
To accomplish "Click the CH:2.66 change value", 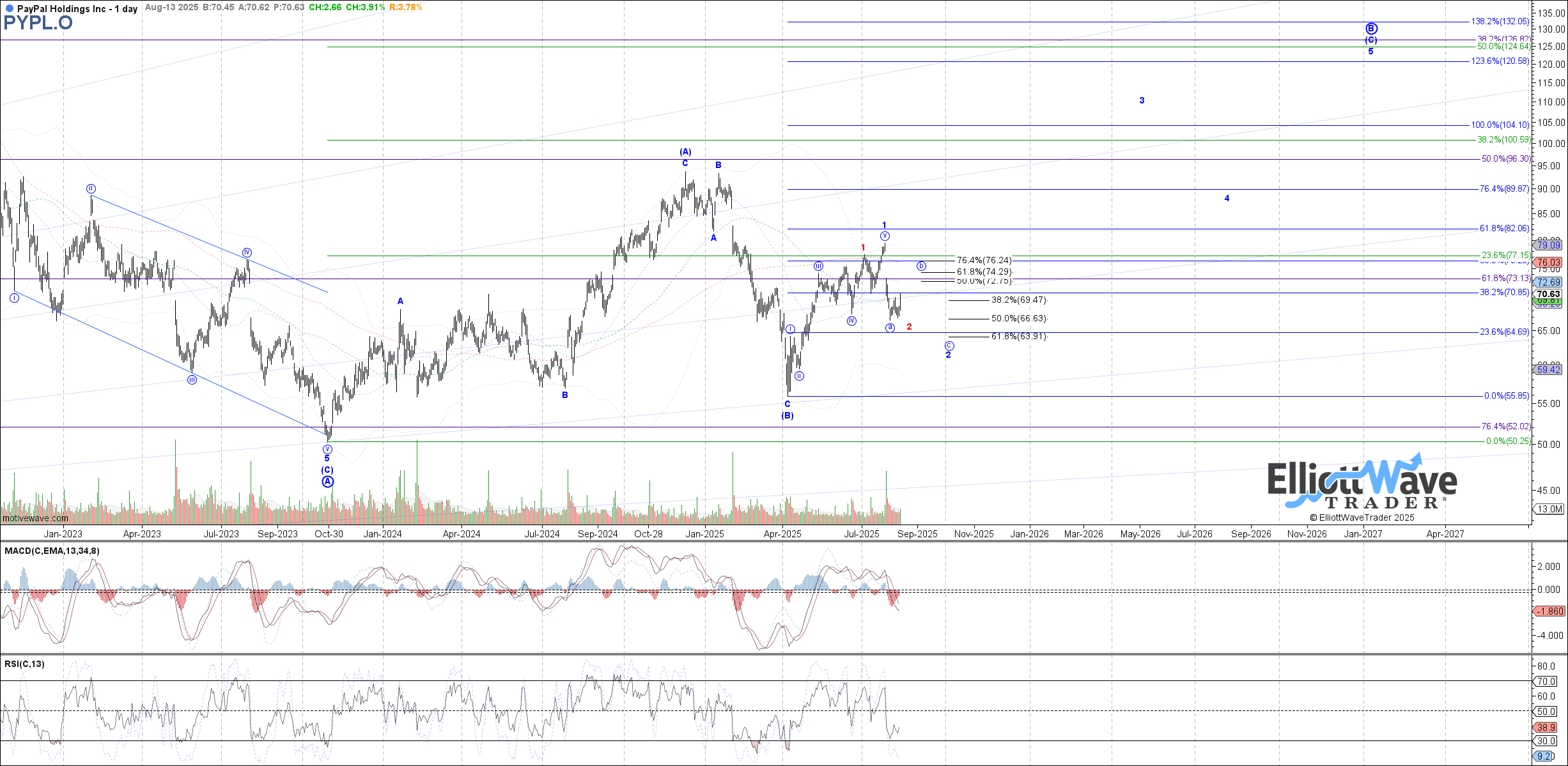I will click(325, 8).
